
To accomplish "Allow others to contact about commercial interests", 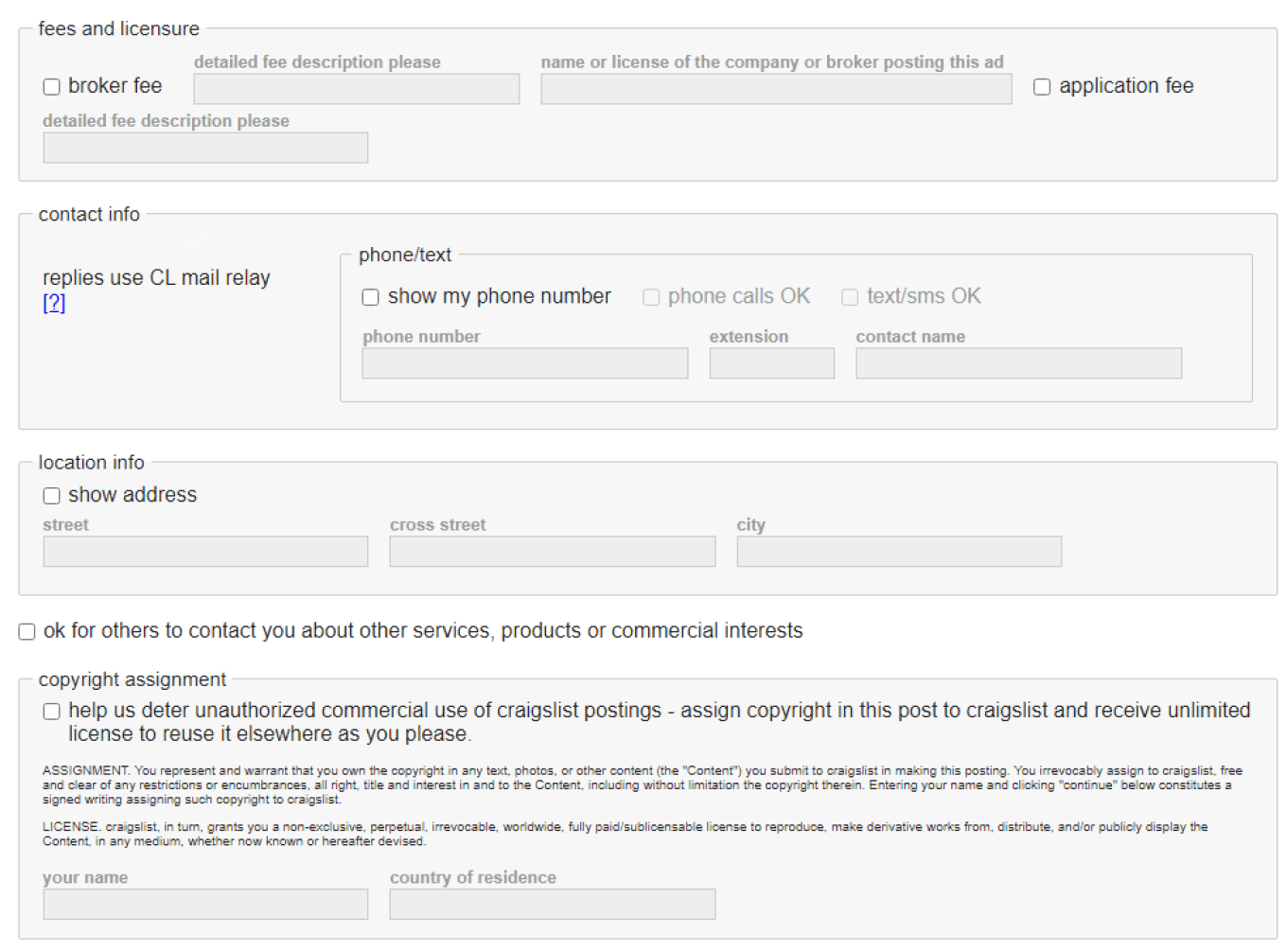I will 27,632.
